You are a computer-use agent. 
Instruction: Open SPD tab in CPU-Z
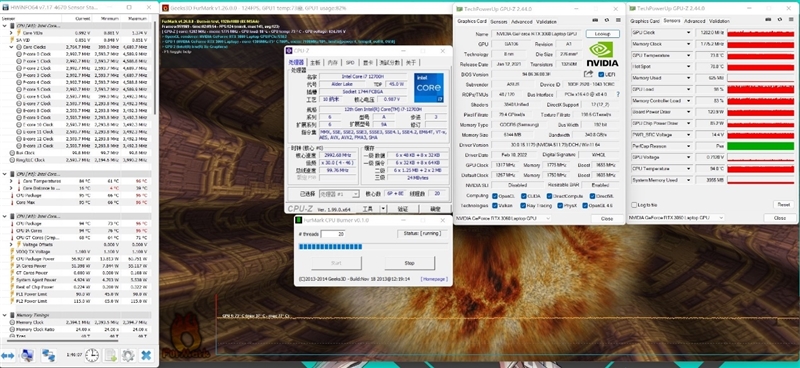coord(350,62)
